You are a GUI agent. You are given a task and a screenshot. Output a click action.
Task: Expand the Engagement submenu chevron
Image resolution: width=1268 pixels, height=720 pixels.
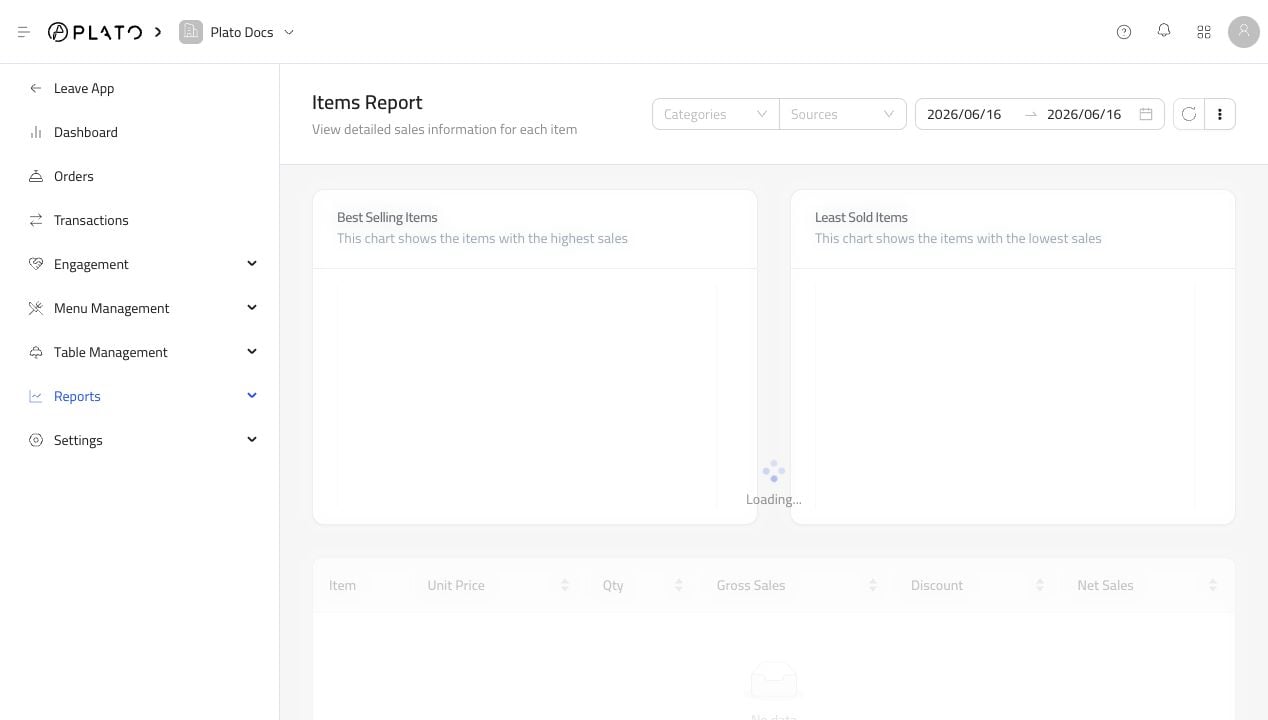click(x=252, y=264)
